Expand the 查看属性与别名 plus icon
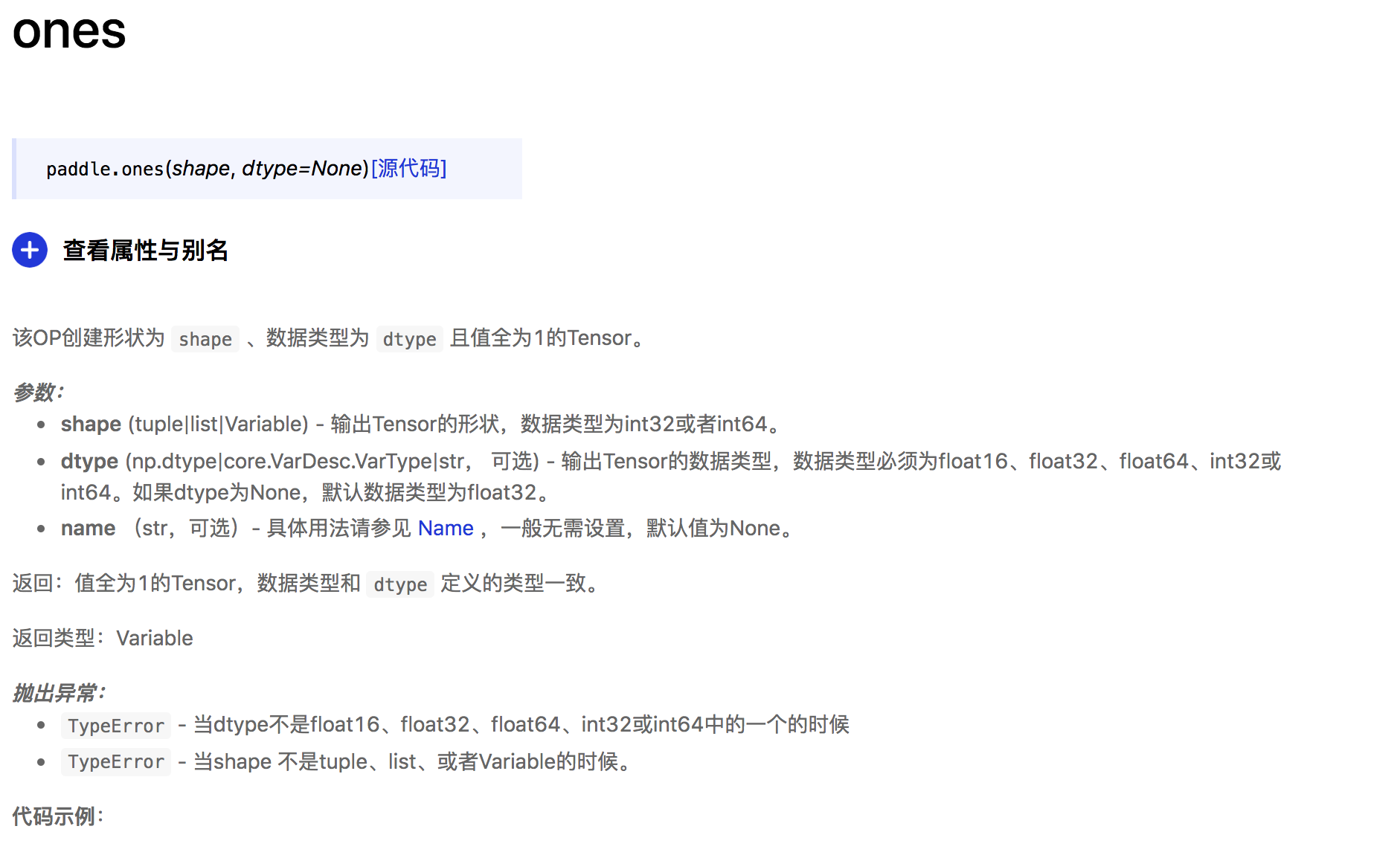 30,250
